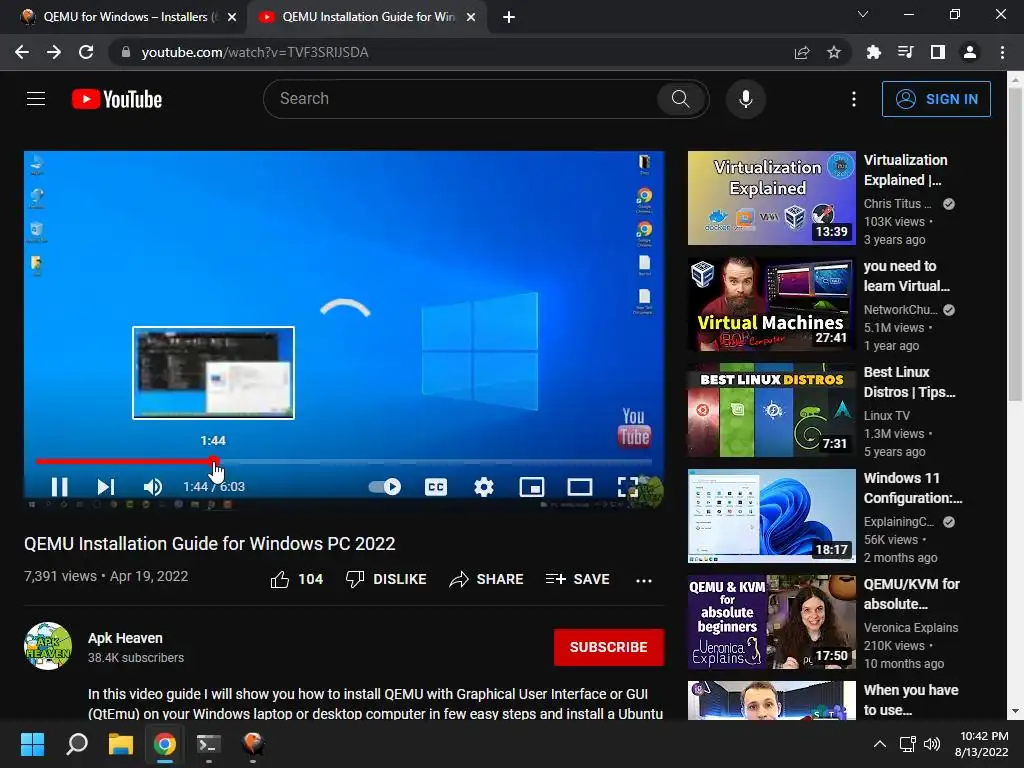This screenshot has width=1024, height=768.
Task: Enter full screen mode
Action: click(x=628, y=487)
